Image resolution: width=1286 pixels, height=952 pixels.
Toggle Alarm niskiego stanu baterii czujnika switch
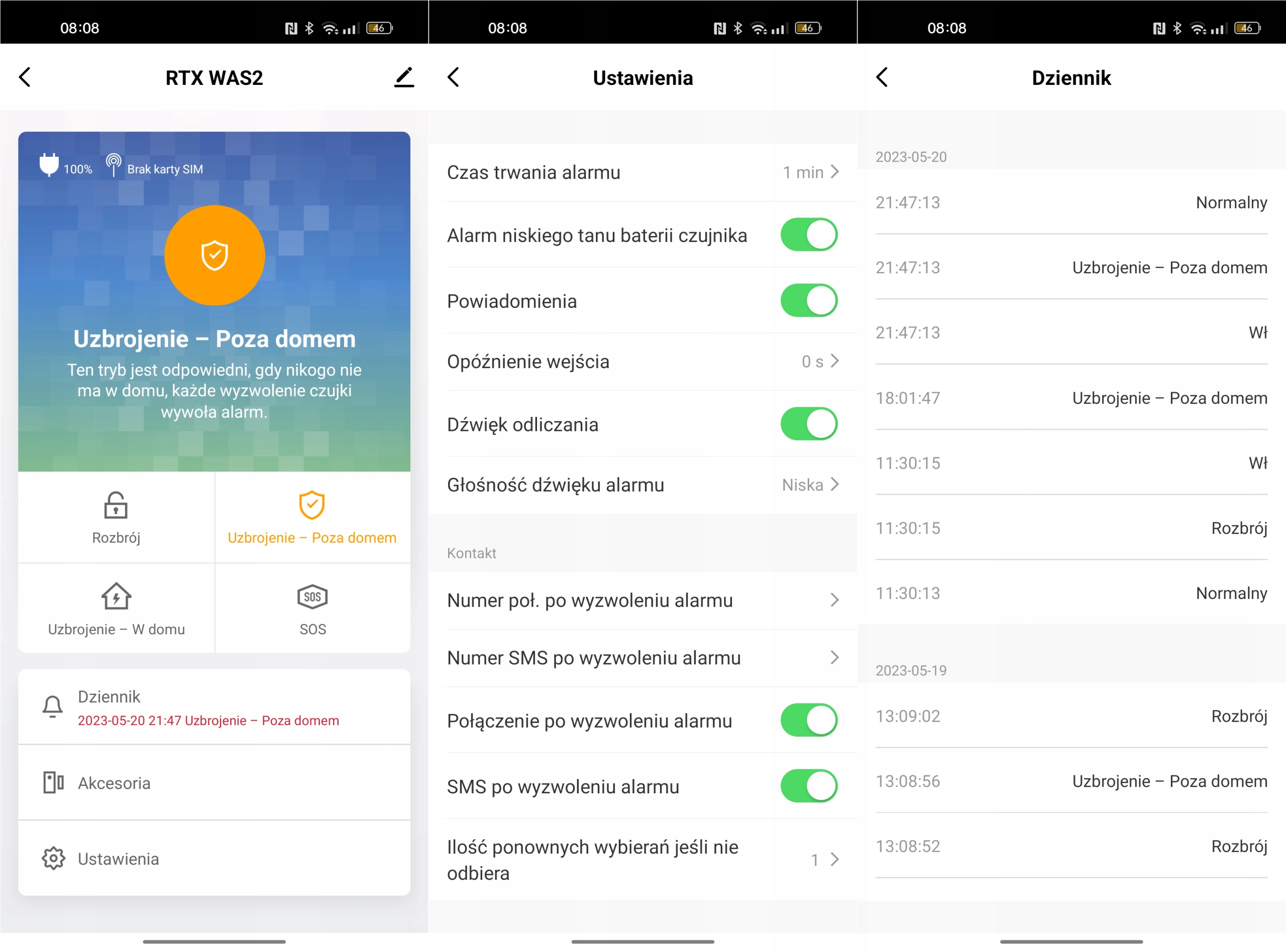point(808,234)
